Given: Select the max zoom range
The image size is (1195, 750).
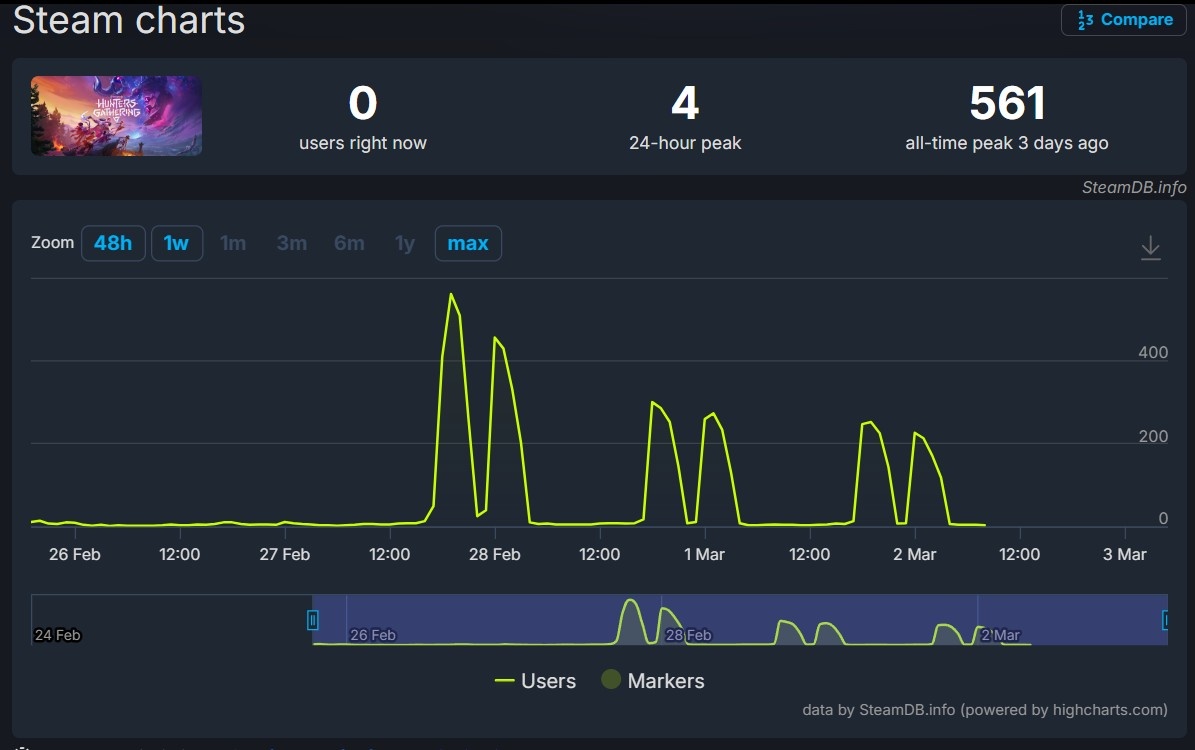Looking at the screenshot, I should (468, 243).
